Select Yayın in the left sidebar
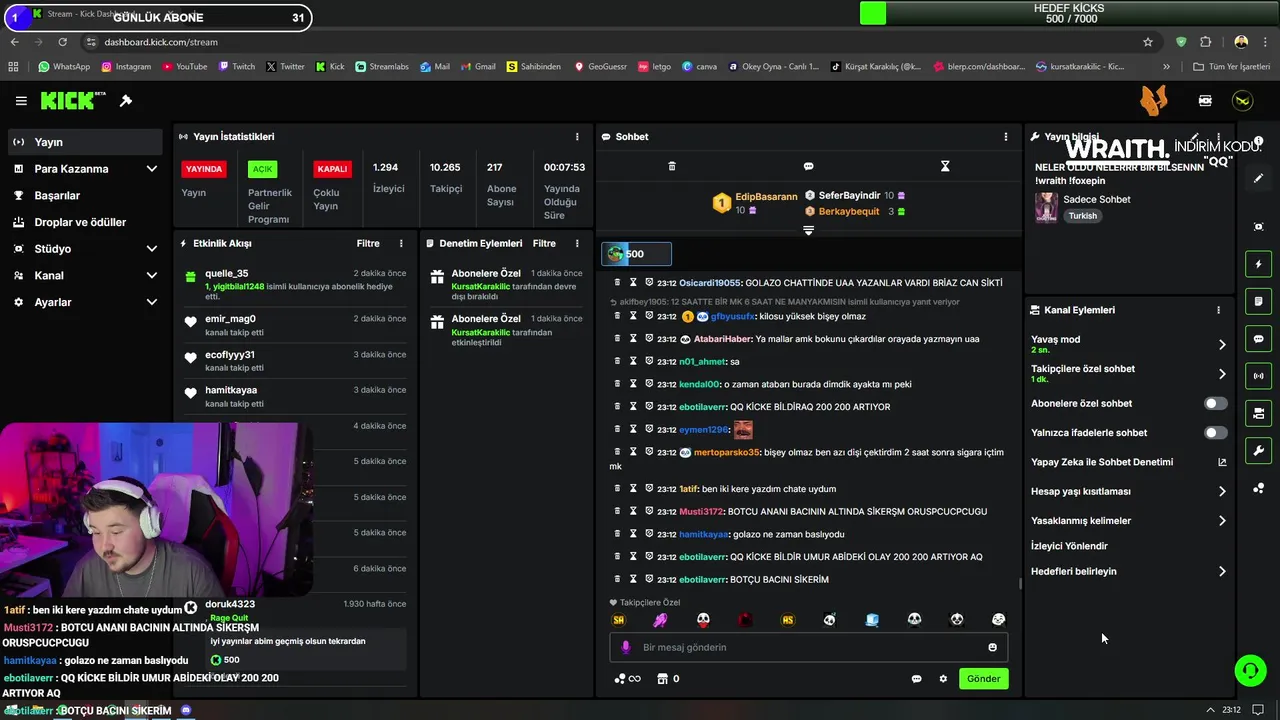Viewport: 1280px width, 720px height. (x=86, y=142)
